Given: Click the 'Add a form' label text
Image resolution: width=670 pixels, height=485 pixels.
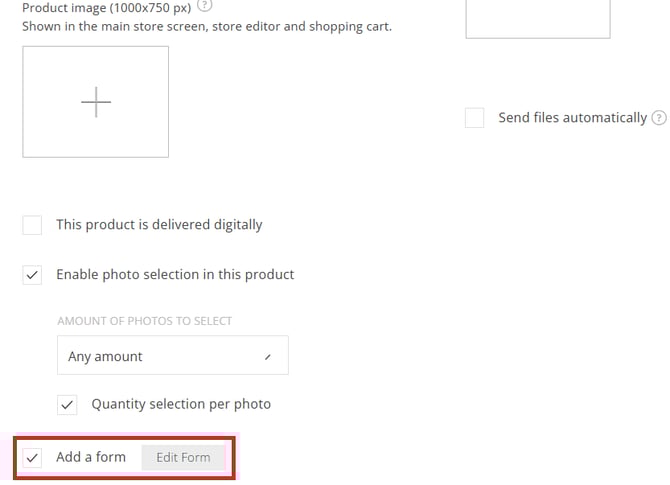Looking at the screenshot, I should pyautogui.click(x=91, y=457).
